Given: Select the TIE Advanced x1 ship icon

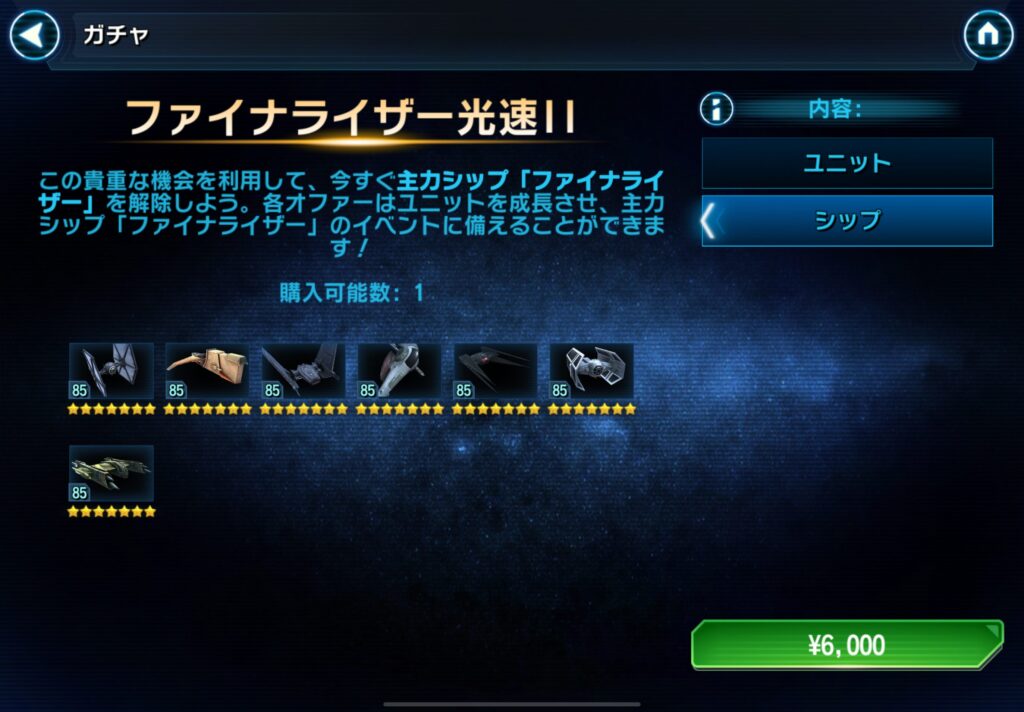Looking at the screenshot, I should pos(591,371).
